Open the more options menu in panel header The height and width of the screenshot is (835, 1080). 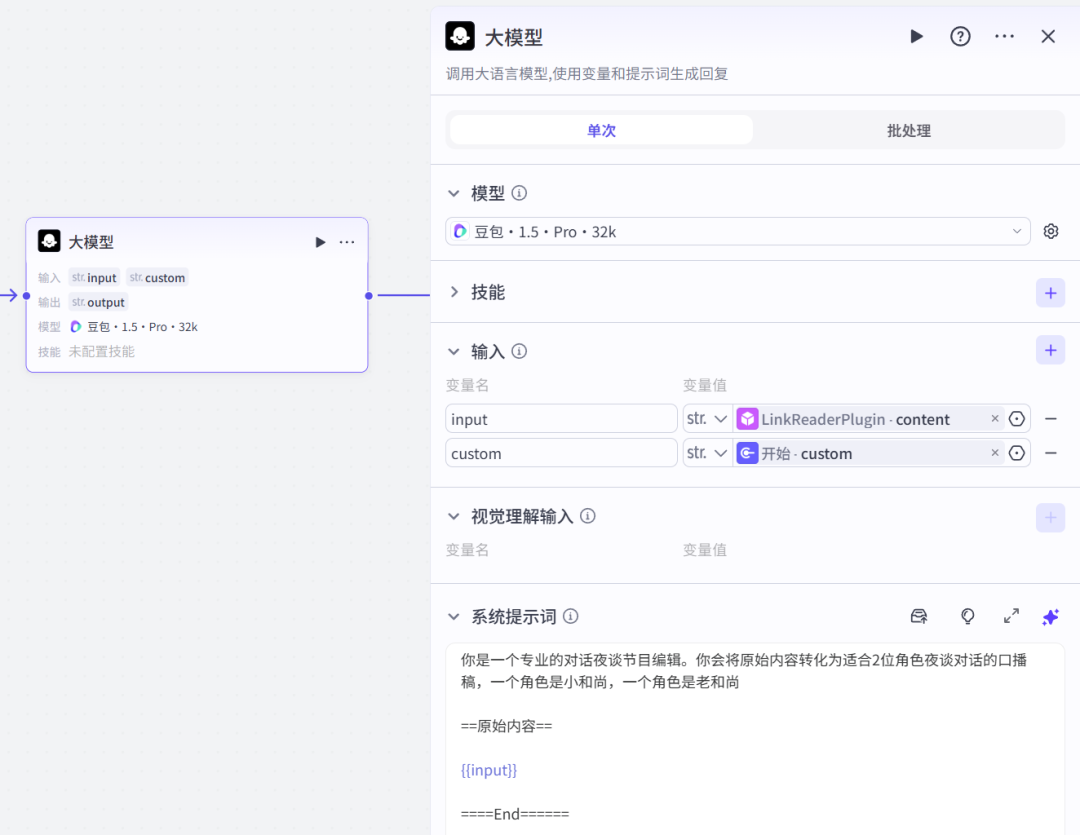click(1004, 36)
